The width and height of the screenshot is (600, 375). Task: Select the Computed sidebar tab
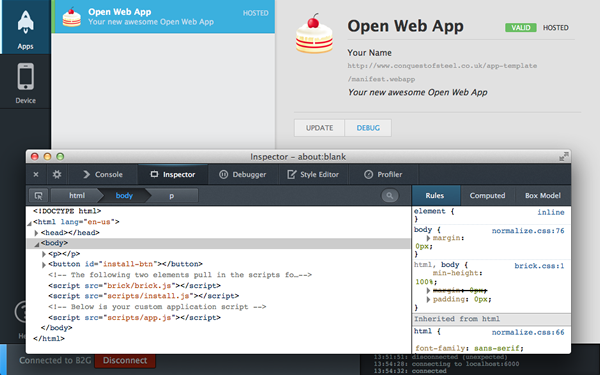point(487,196)
